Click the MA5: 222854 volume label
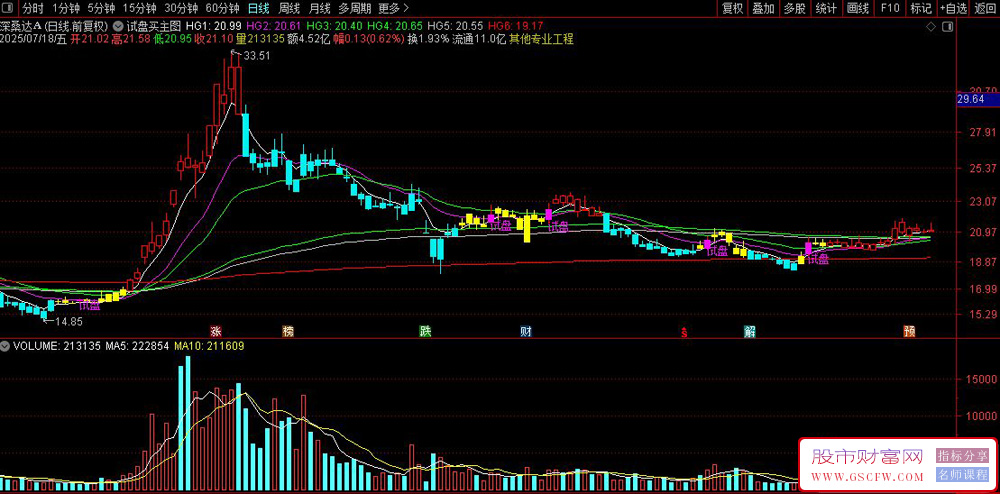This screenshot has height=494, width=1000. [136, 346]
